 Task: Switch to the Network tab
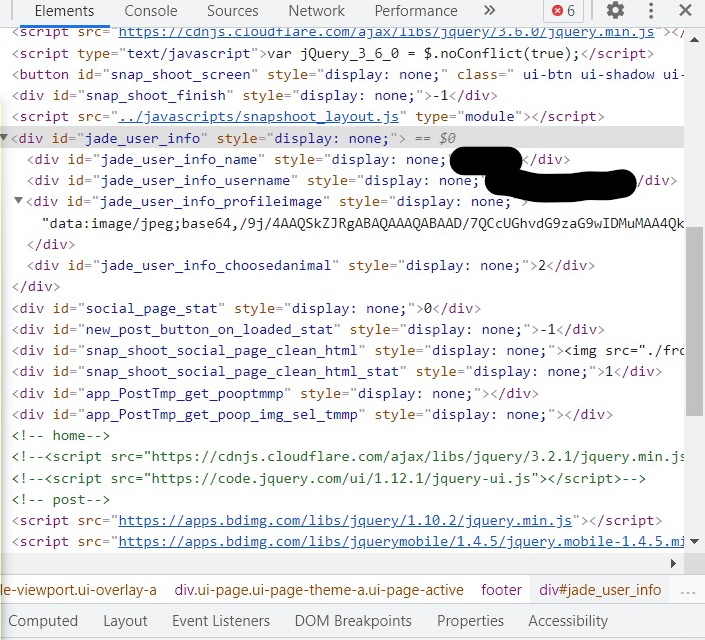(x=317, y=11)
